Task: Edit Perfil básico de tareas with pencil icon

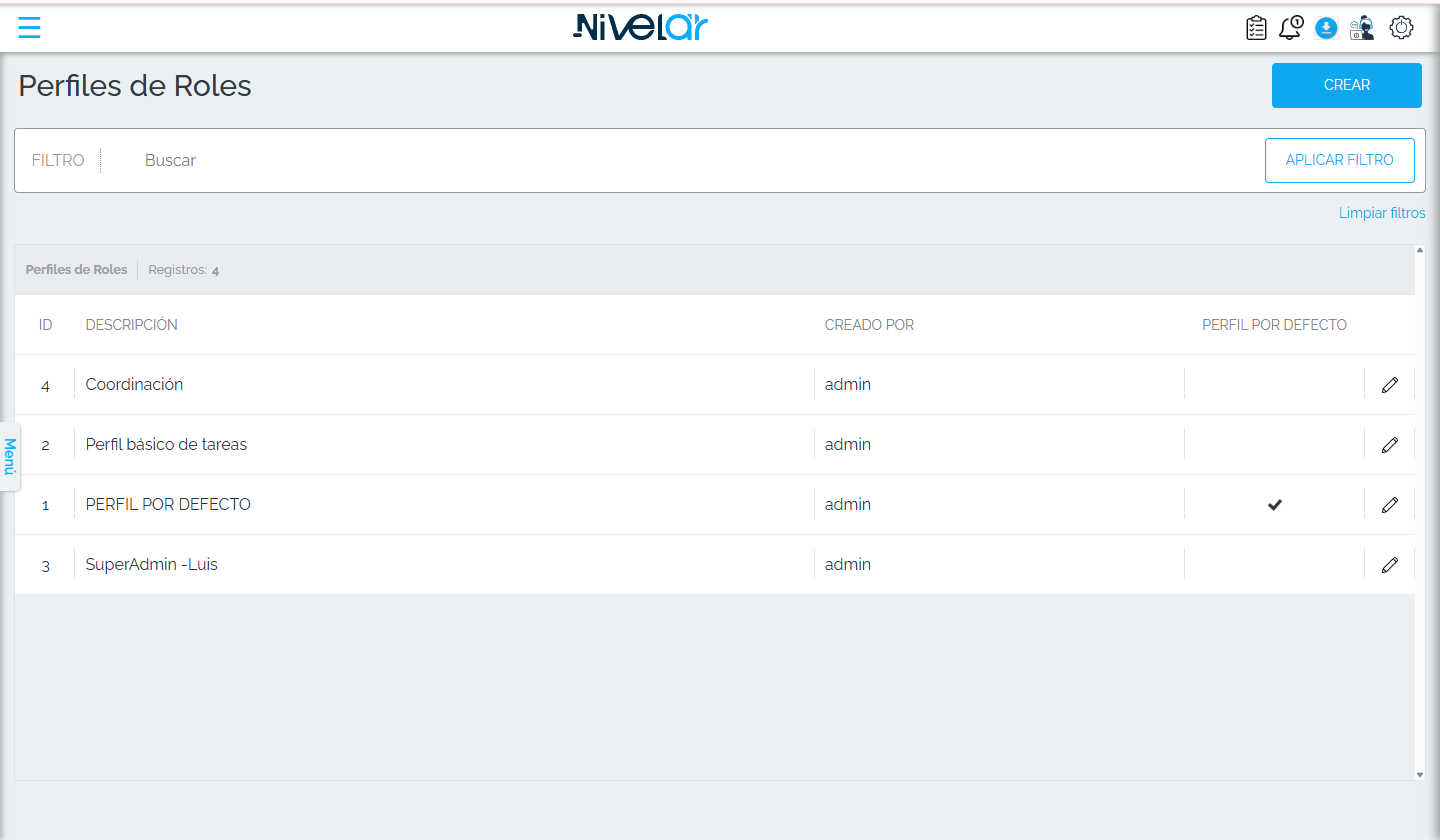Action: click(1389, 445)
